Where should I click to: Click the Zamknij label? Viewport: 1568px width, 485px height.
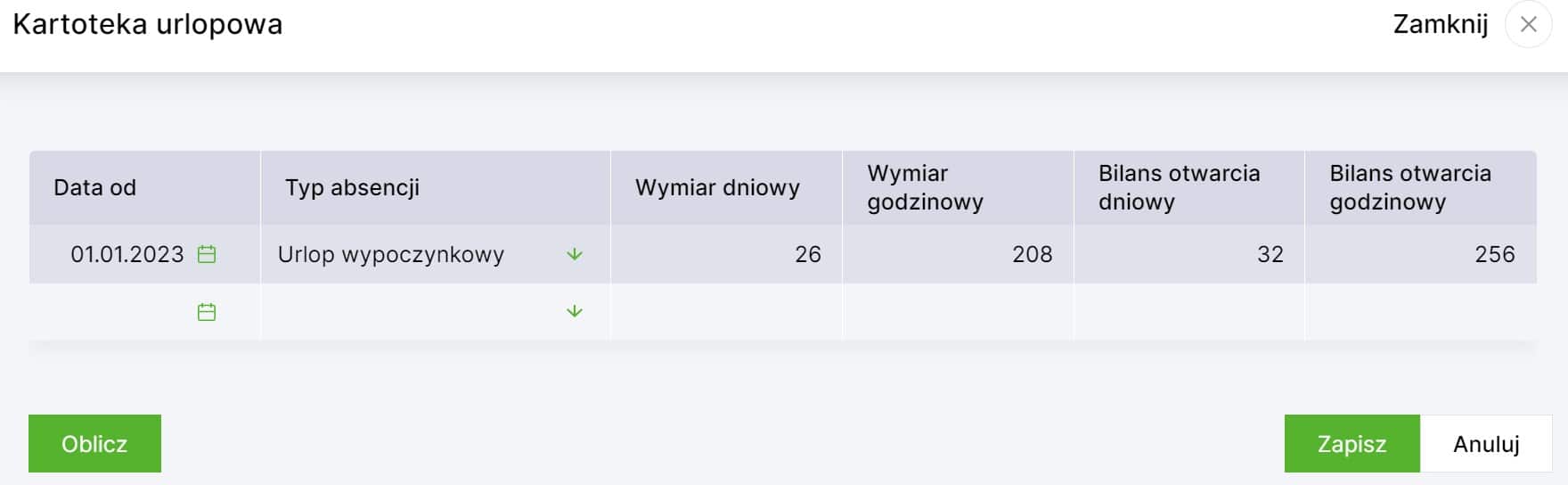pyautogui.click(x=1441, y=24)
